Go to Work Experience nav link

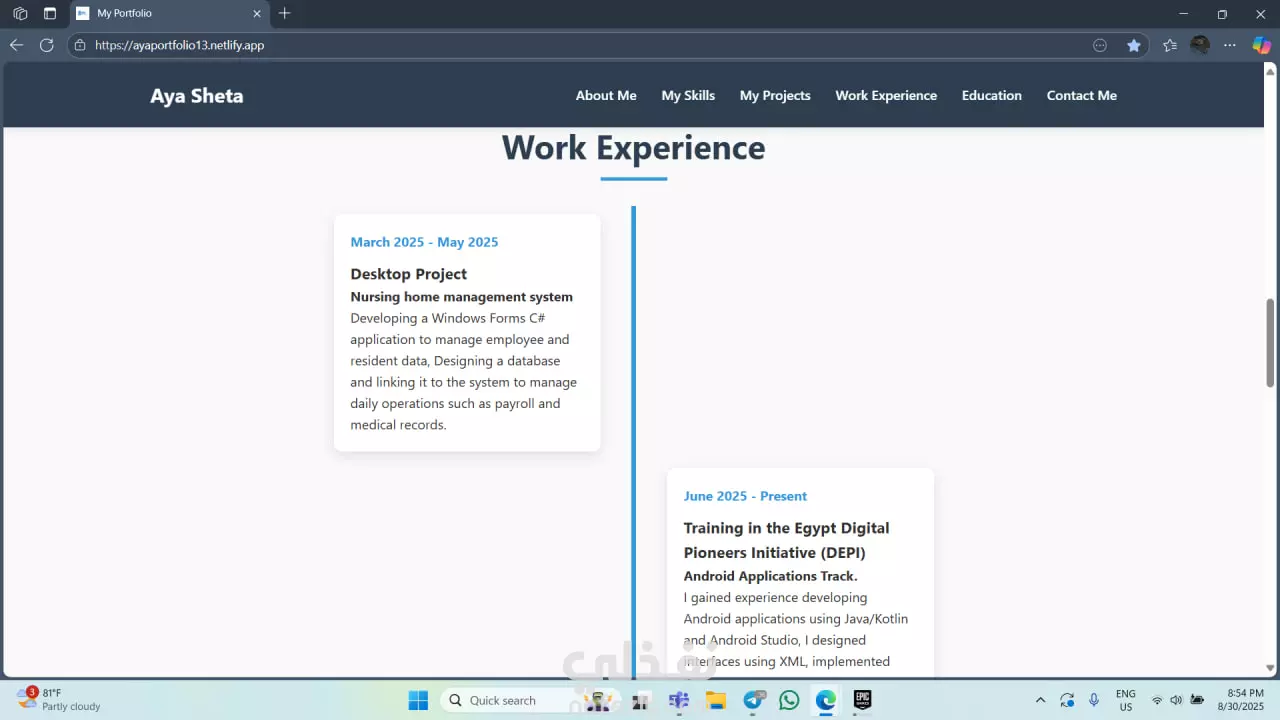click(x=886, y=95)
